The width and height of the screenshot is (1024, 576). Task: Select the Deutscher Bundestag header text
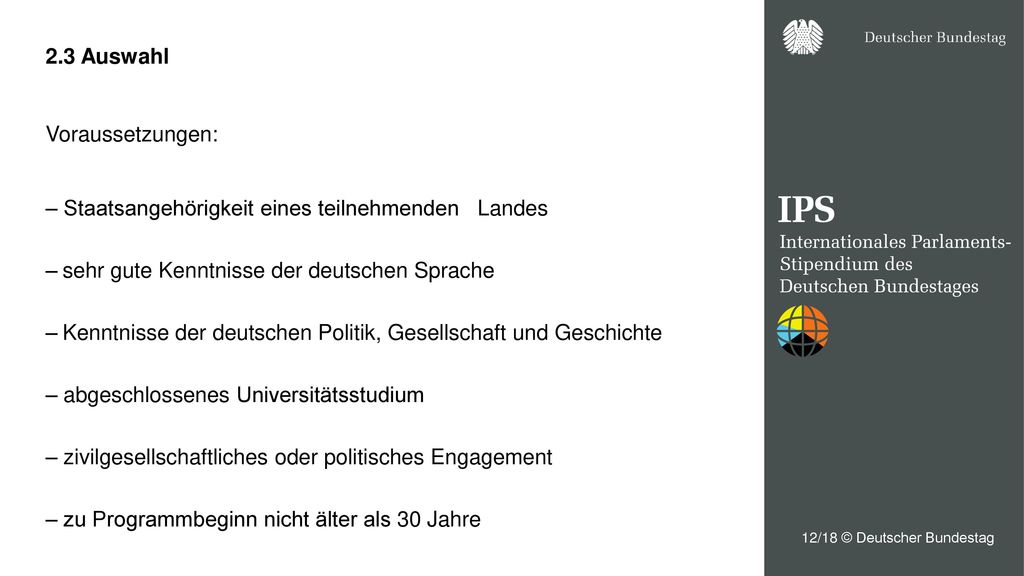pyautogui.click(x=935, y=37)
